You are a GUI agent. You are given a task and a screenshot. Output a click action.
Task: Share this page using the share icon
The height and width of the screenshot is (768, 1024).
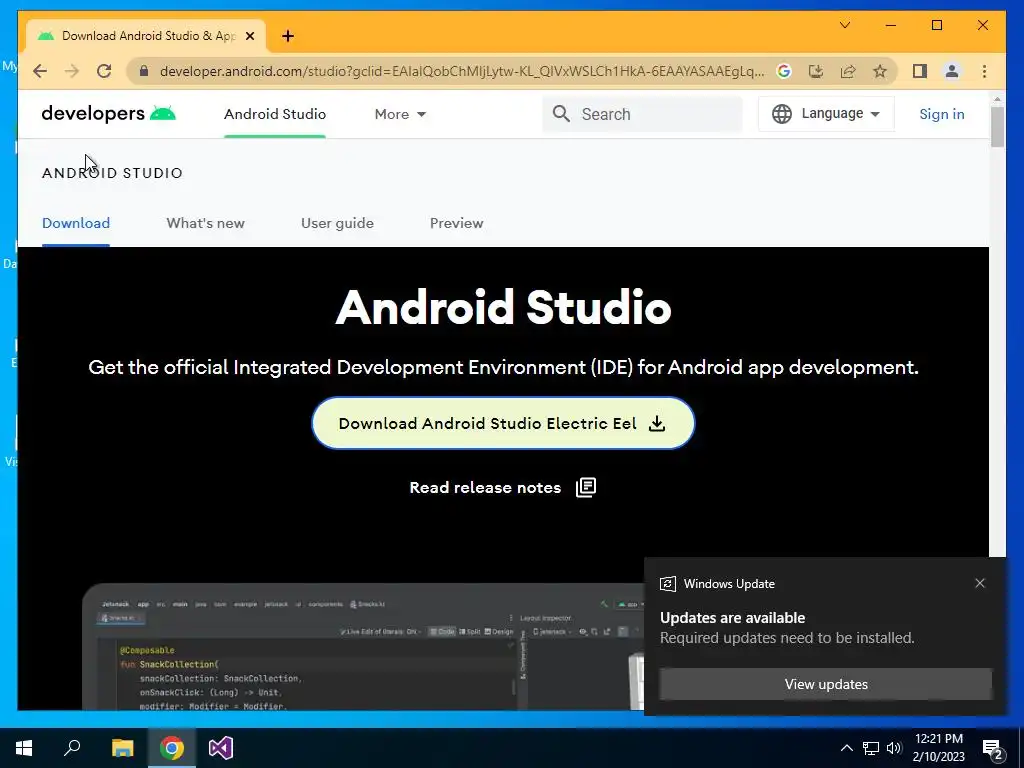point(848,71)
